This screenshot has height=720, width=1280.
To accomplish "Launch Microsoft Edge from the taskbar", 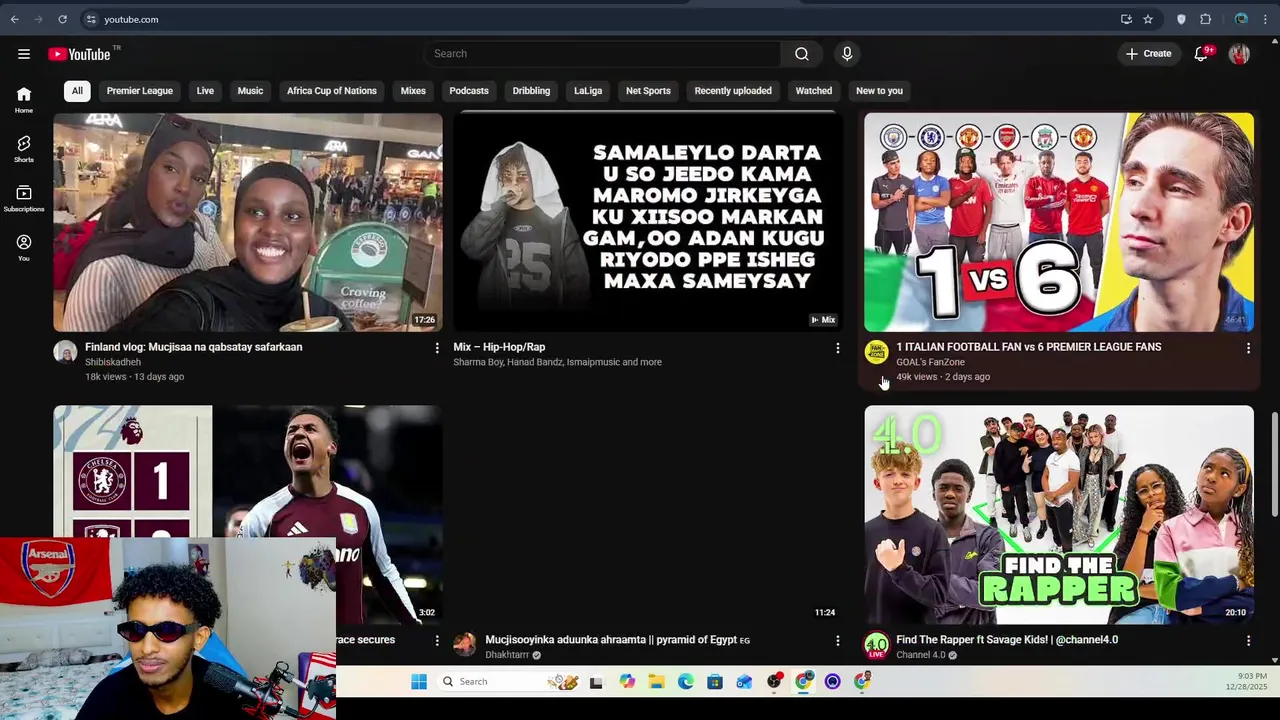I will [x=685, y=682].
